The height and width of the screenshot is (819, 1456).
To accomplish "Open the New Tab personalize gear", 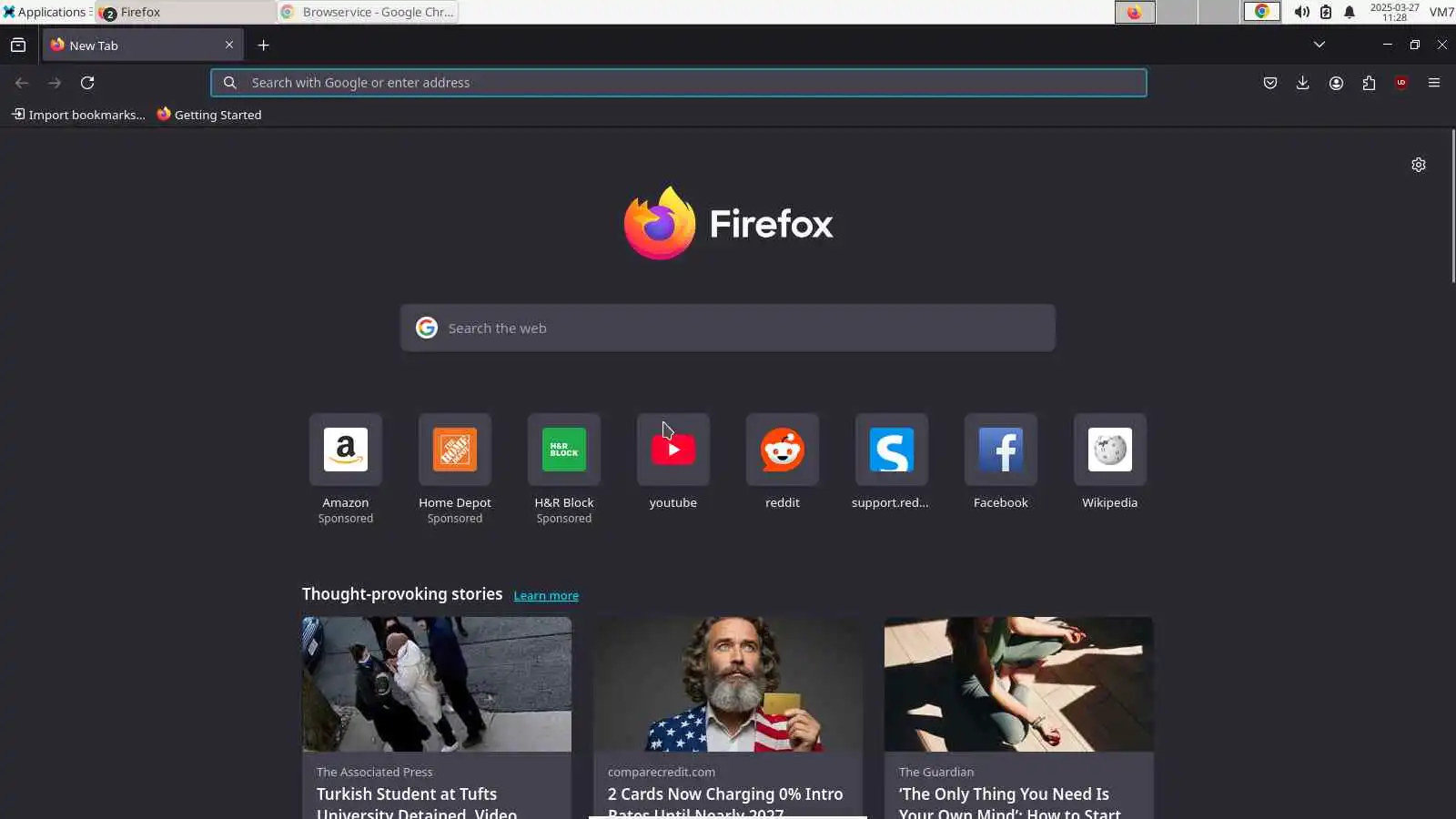I will point(1419,165).
